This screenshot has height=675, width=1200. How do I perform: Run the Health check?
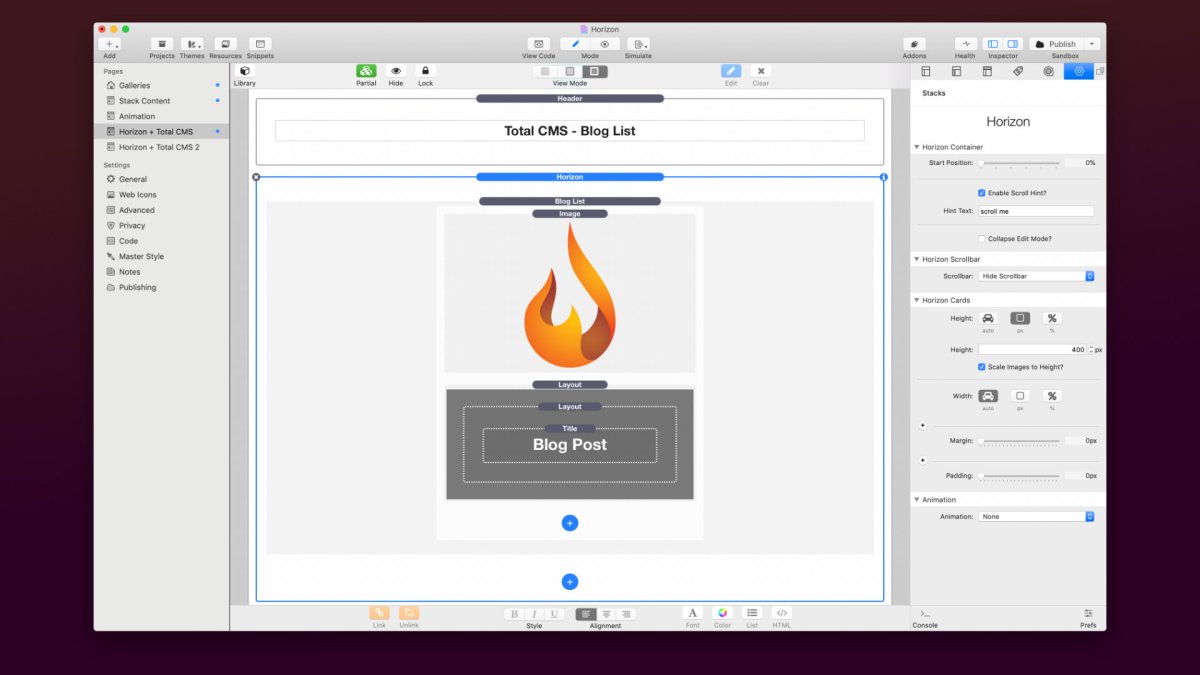(x=966, y=44)
